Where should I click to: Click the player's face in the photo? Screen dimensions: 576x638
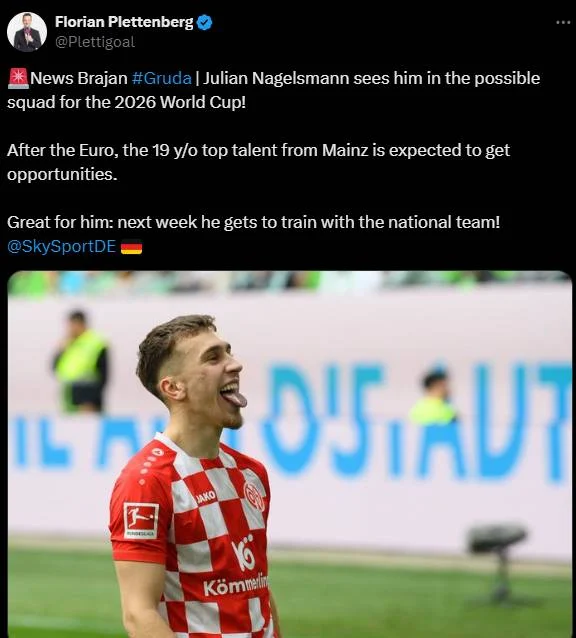tap(212, 378)
